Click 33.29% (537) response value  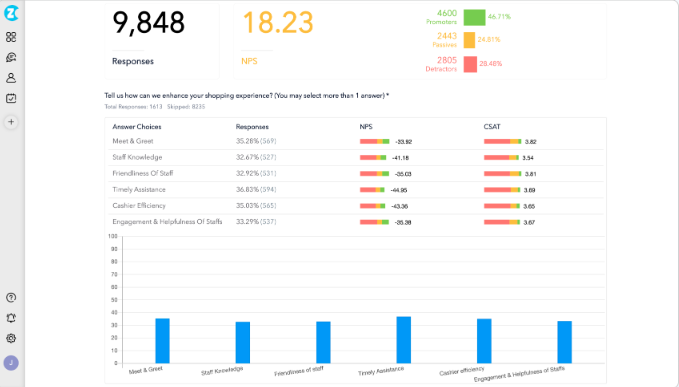(x=256, y=222)
